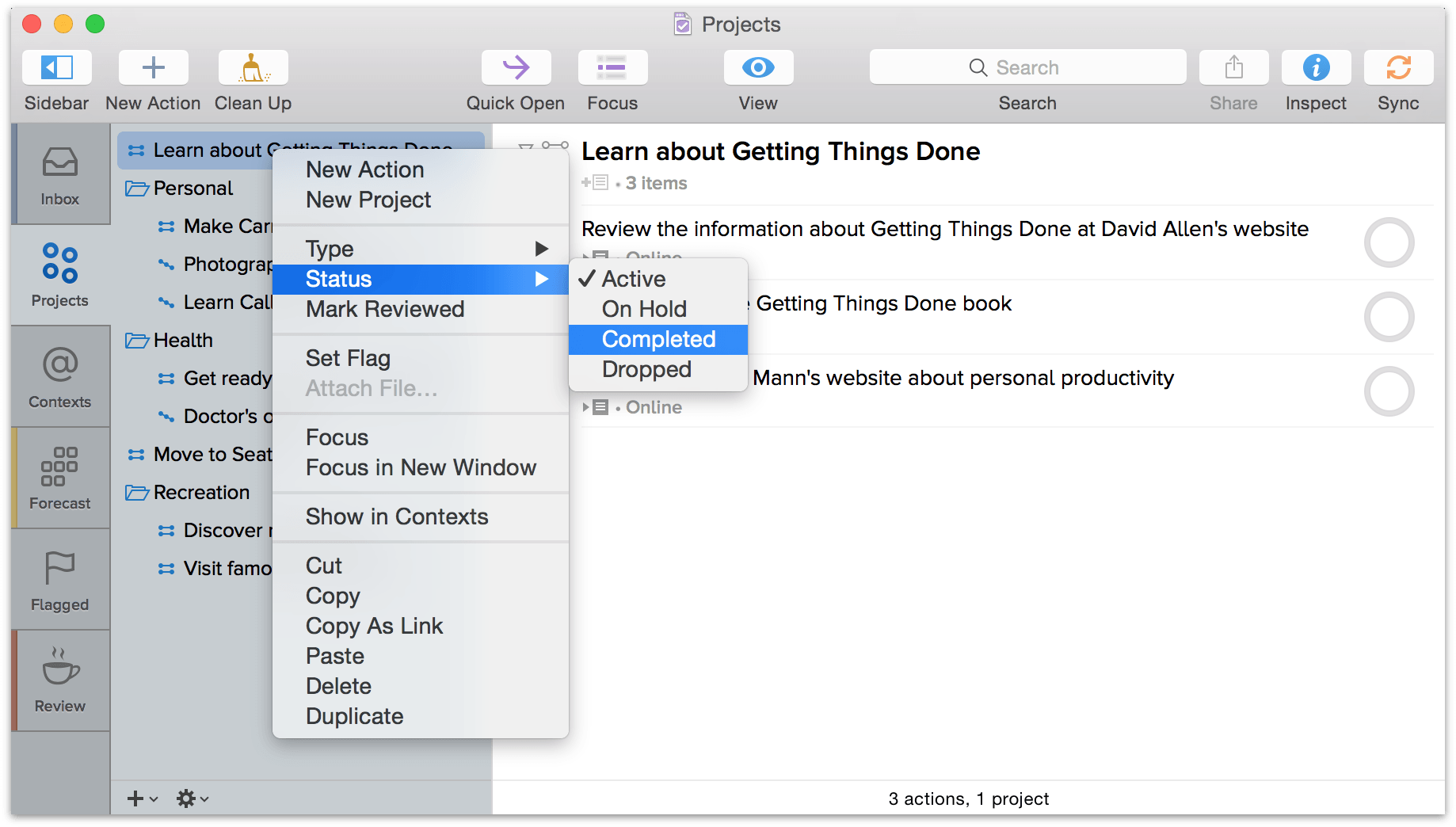Click the Share toolbar icon
The image size is (1456, 827).
click(x=1233, y=67)
